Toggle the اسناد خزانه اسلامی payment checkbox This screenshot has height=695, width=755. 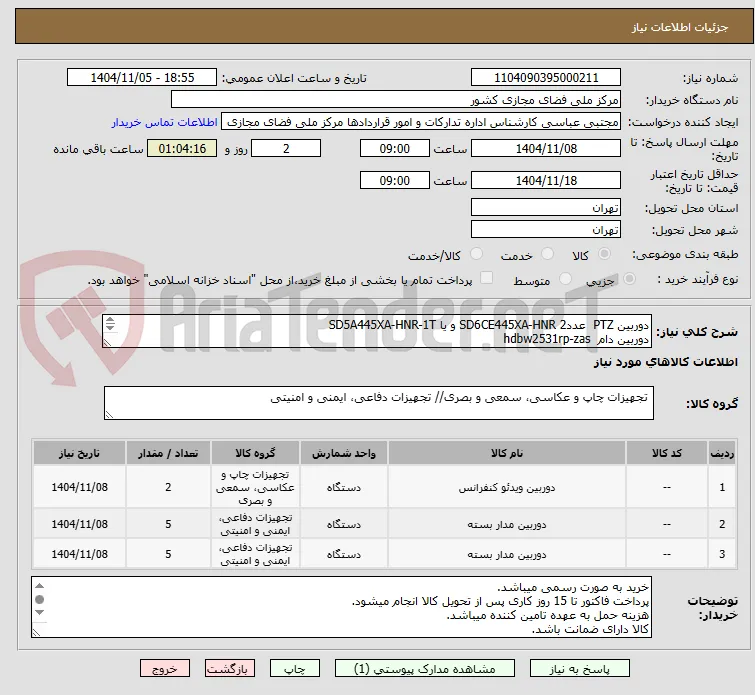point(487,278)
